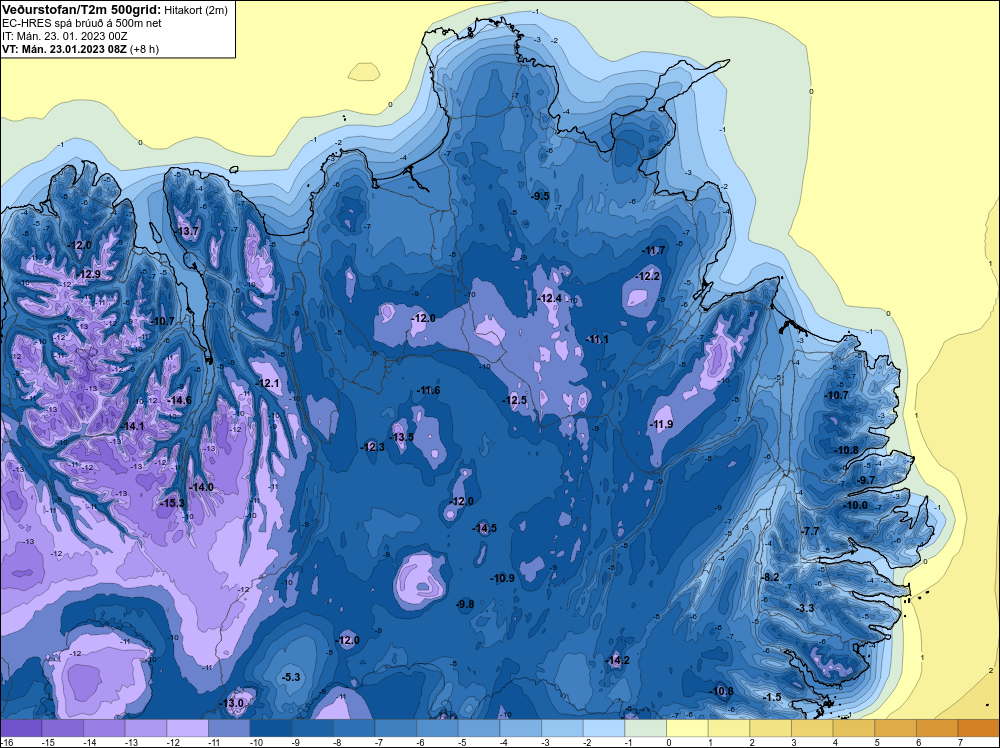Screen dimensions: 1000x748
Task: Click the -13.5 temperature label
Action: click(402, 437)
